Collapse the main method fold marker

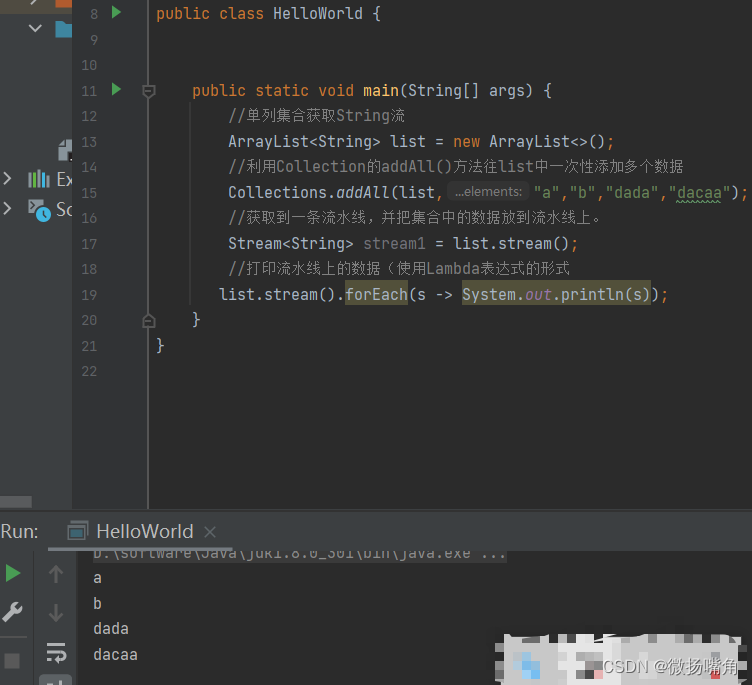[149, 91]
